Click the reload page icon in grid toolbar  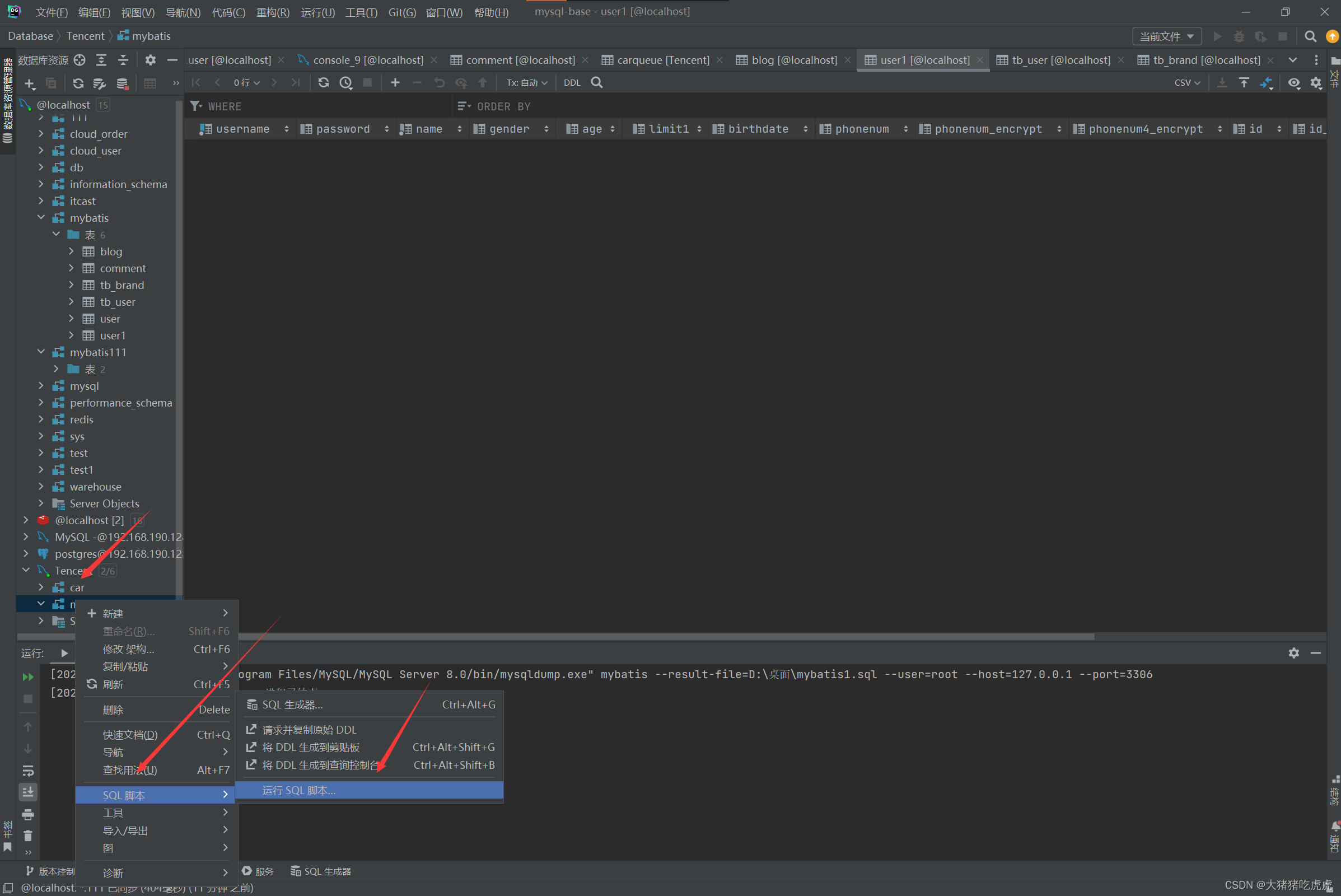[x=324, y=83]
